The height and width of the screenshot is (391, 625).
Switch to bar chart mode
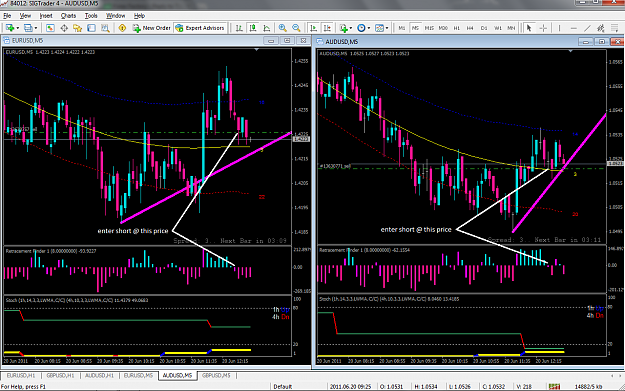[x=239, y=28]
